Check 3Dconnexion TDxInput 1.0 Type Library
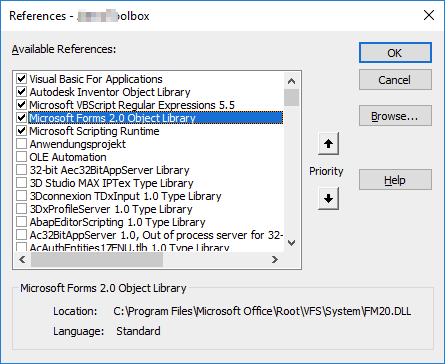The width and height of the screenshot is (445, 364). (22, 196)
